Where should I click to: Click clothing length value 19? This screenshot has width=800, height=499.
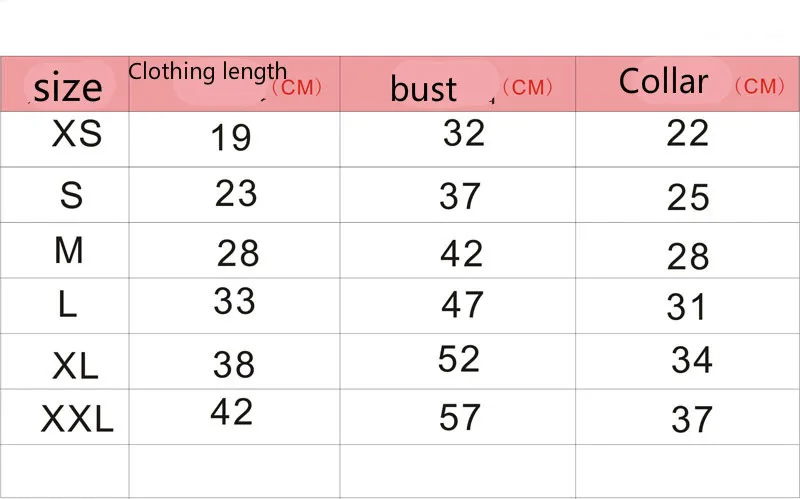tap(231, 138)
